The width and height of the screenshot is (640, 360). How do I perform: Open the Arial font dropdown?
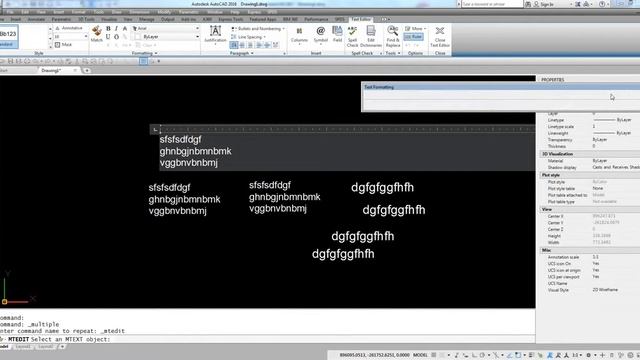tap(166, 29)
